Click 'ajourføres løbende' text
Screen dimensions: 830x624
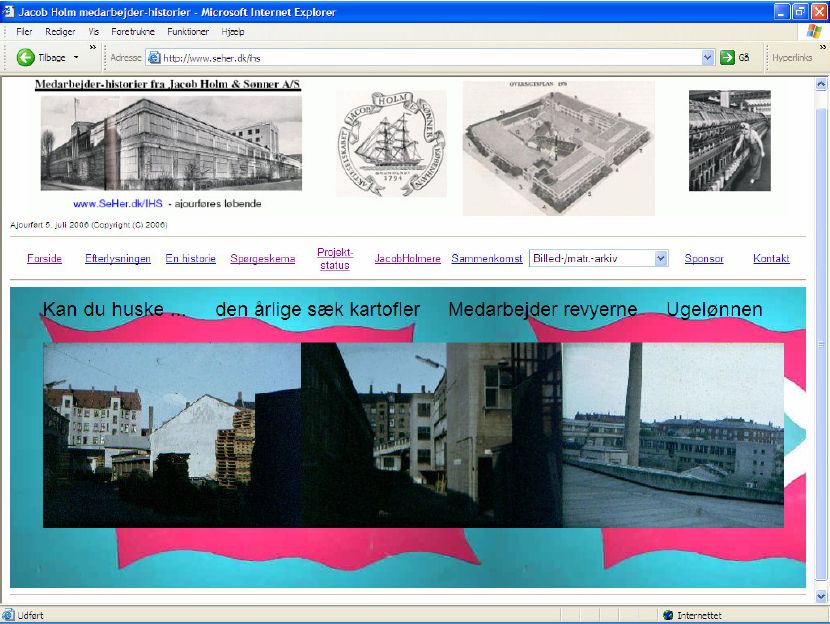pos(218,203)
